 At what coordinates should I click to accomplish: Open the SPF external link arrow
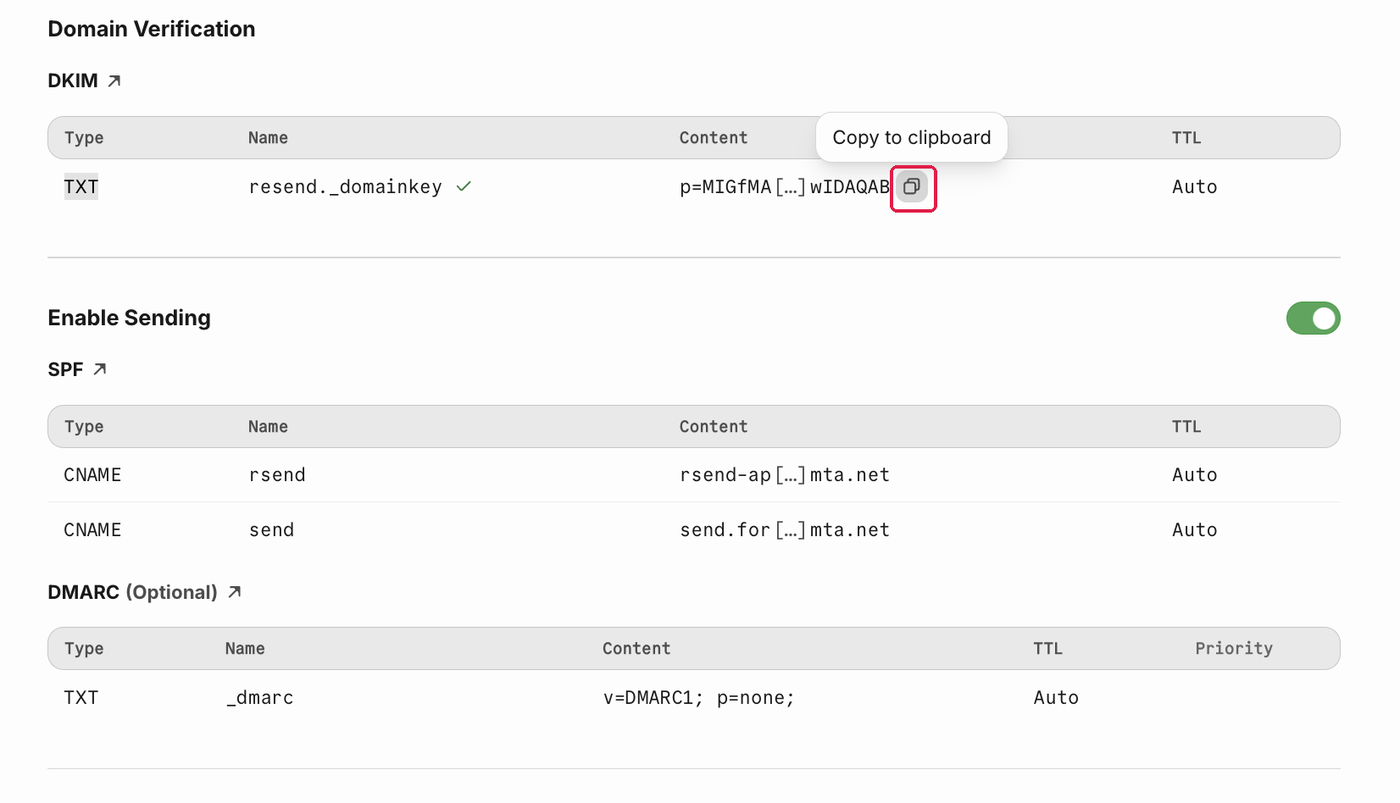(99, 369)
